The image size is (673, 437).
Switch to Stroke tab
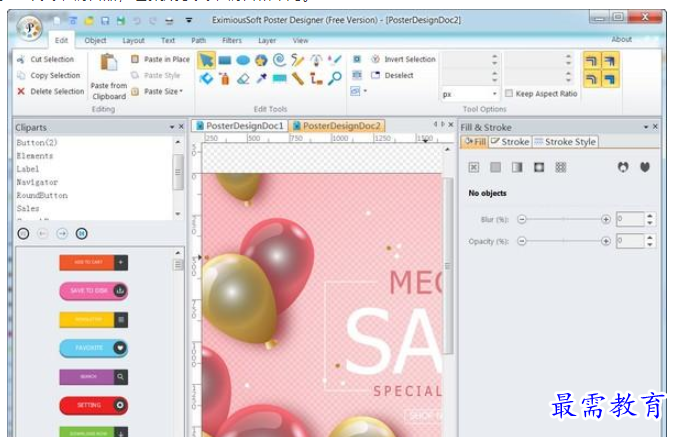coord(510,142)
